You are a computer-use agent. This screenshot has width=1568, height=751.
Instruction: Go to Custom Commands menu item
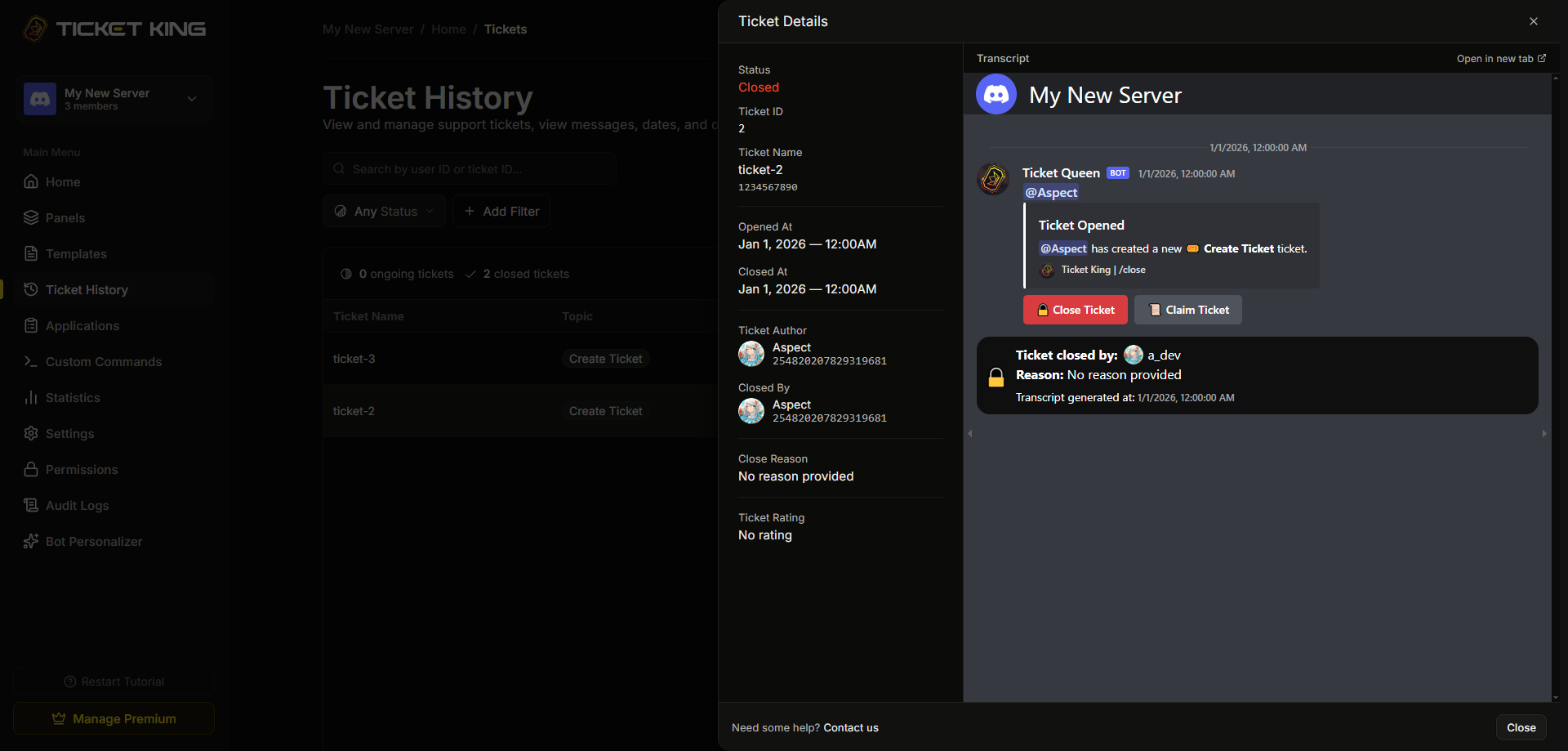coord(104,361)
